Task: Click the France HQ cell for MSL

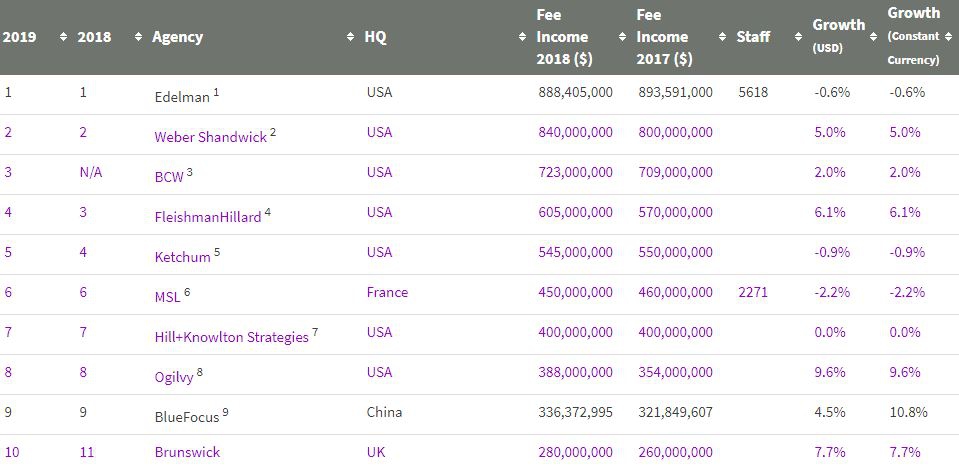Action: (x=387, y=292)
